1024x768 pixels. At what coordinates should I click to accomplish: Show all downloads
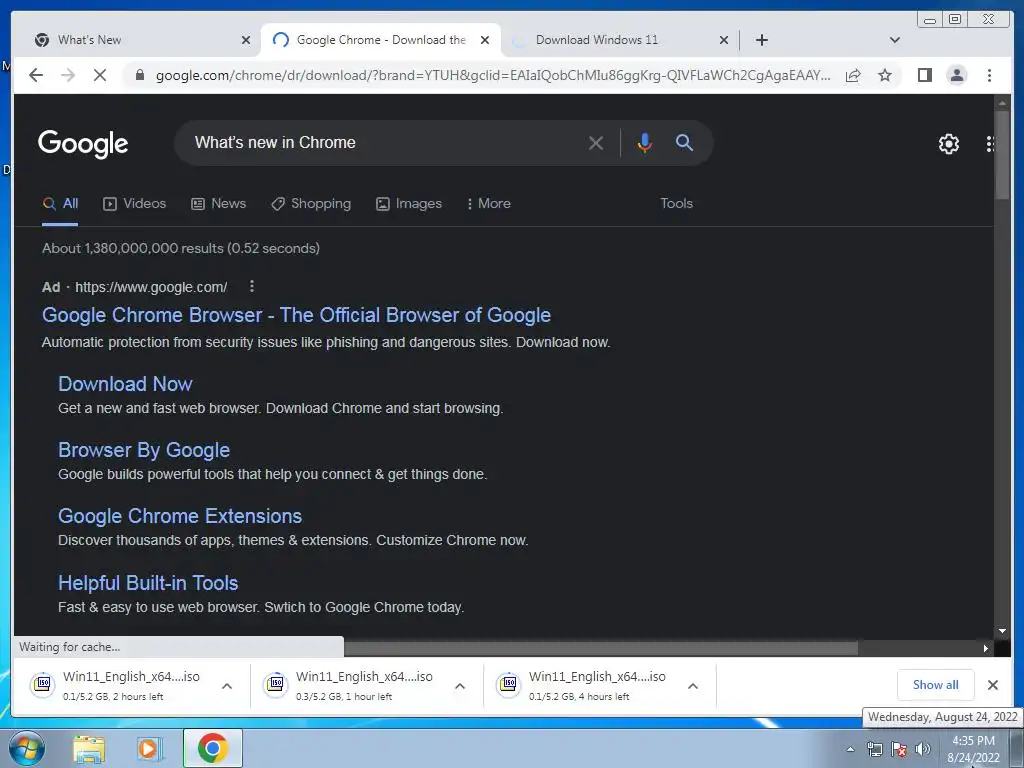click(x=935, y=685)
